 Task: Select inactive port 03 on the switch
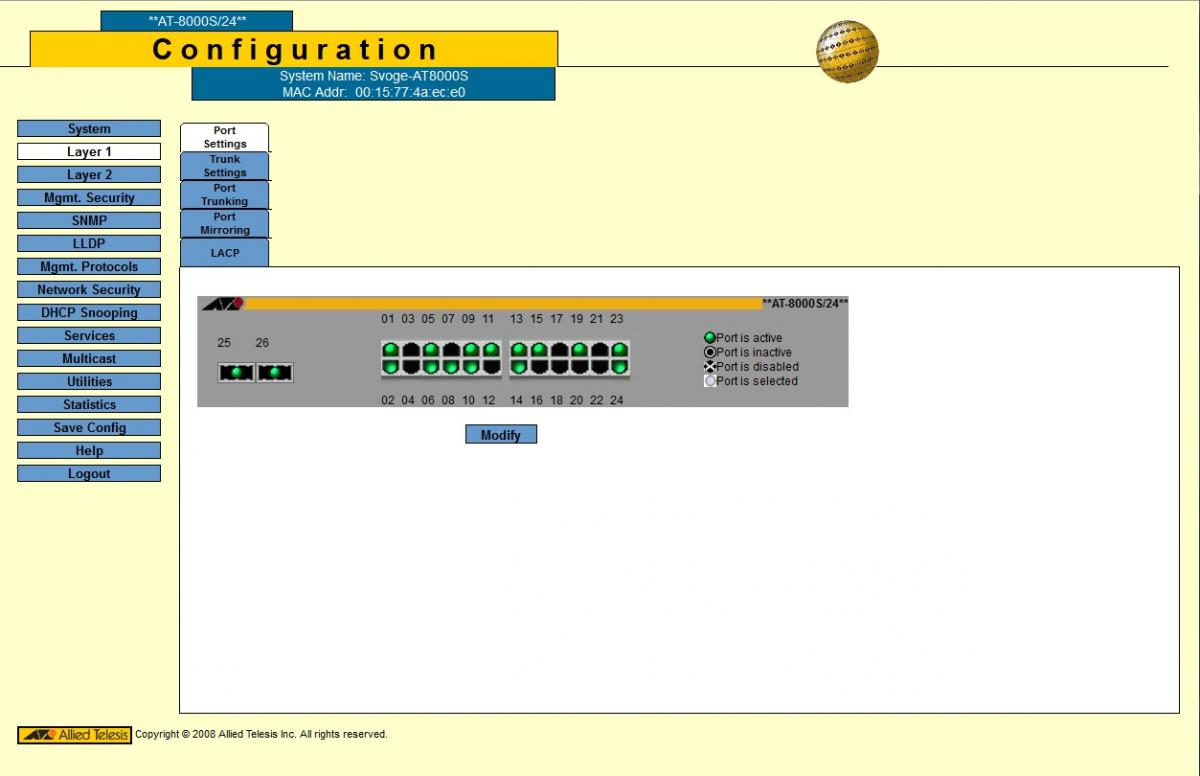click(410, 350)
